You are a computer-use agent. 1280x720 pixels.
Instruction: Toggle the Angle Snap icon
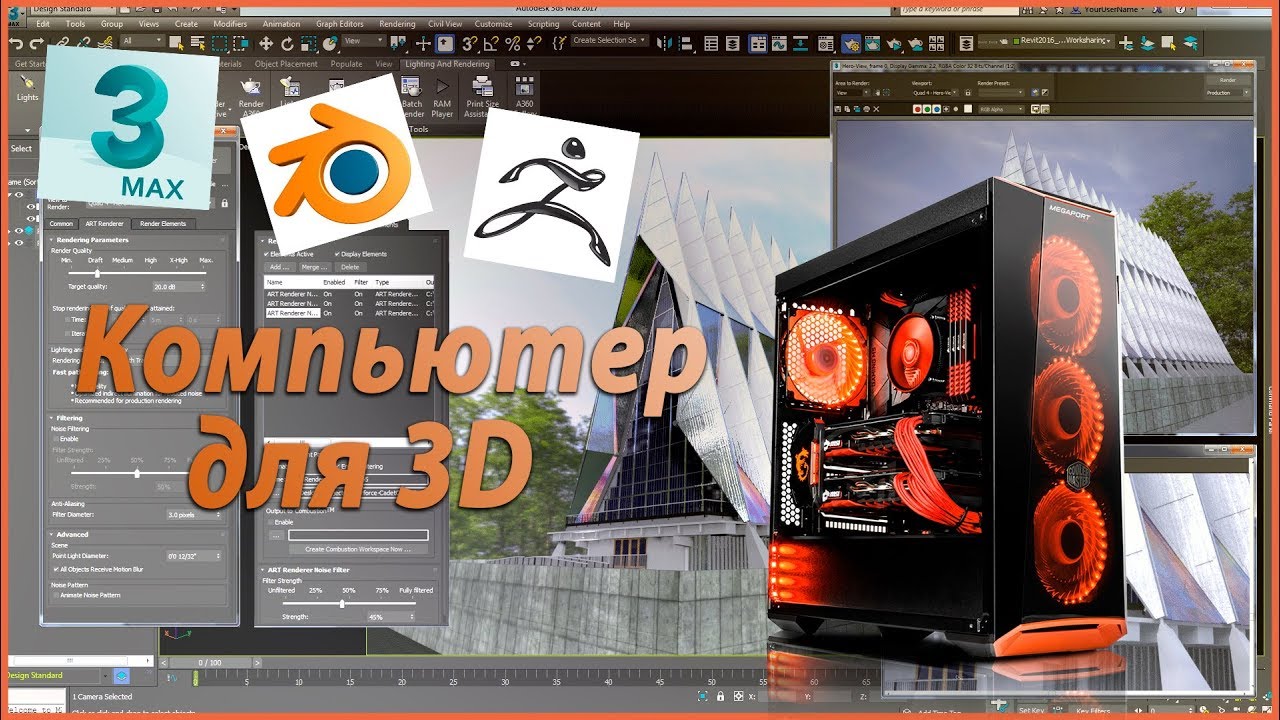point(491,43)
